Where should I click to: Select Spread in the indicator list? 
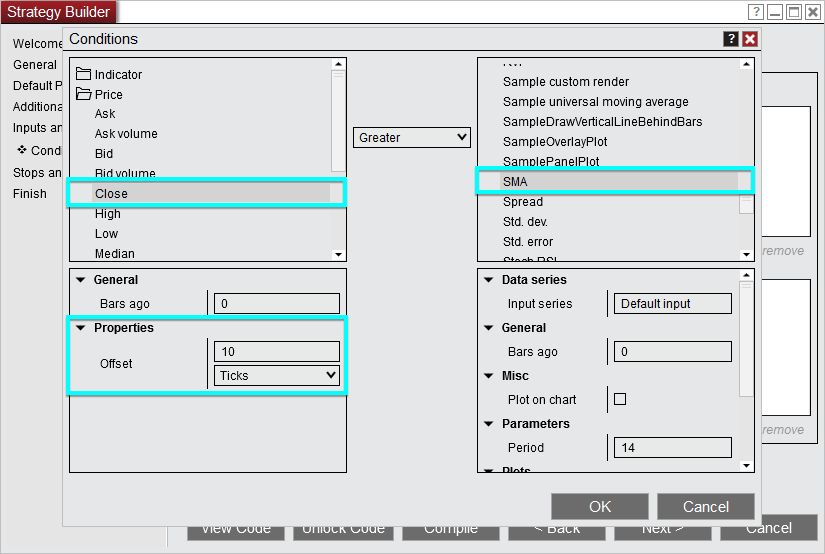click(523, 202)
